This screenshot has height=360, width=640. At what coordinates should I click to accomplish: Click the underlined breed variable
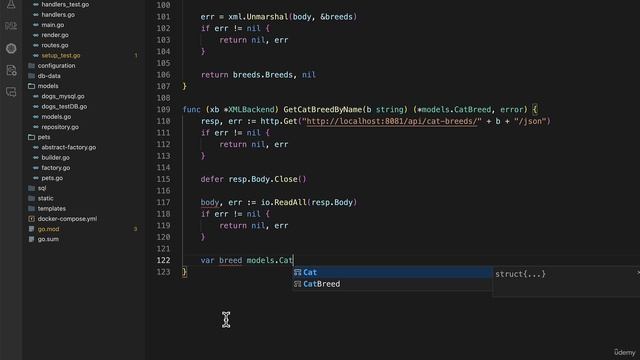[230, 260]
